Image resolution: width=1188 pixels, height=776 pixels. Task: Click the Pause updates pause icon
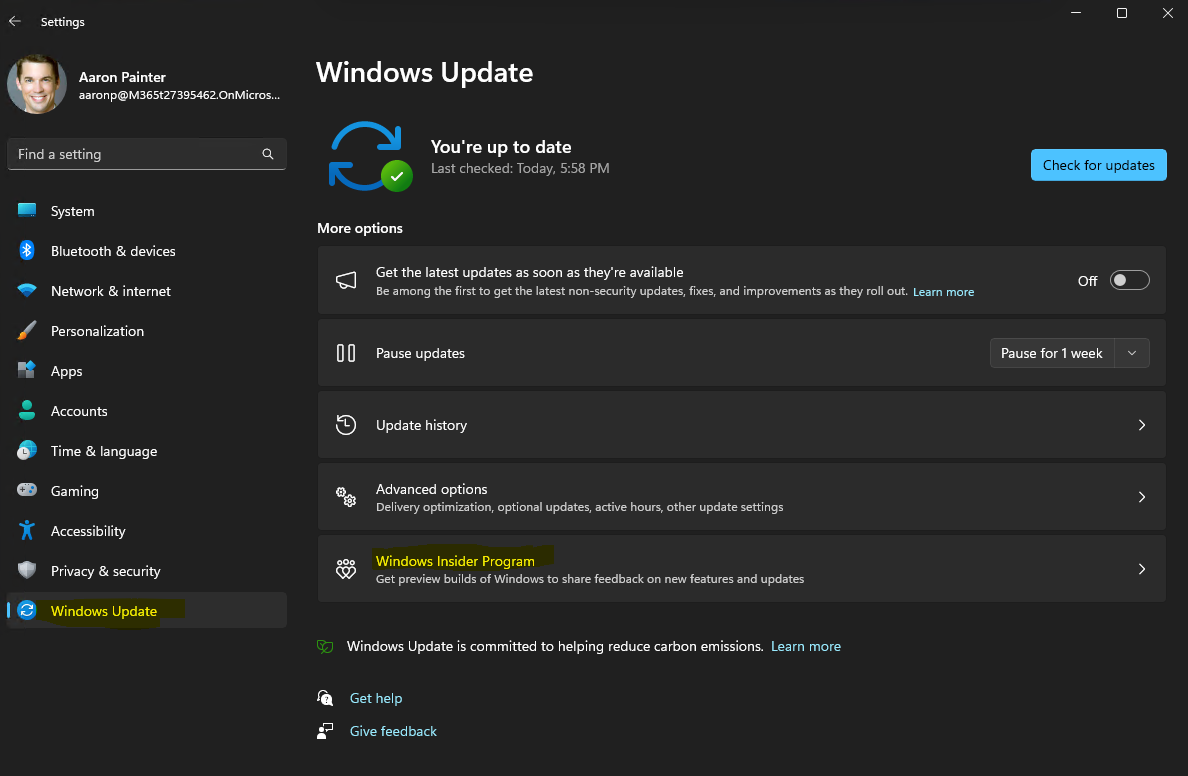346,353
